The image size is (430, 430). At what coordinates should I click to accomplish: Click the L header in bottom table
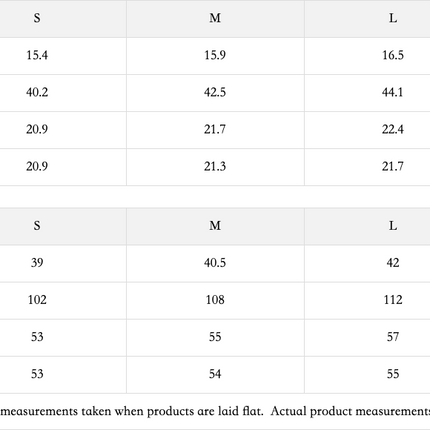click(x=393, y=226)
